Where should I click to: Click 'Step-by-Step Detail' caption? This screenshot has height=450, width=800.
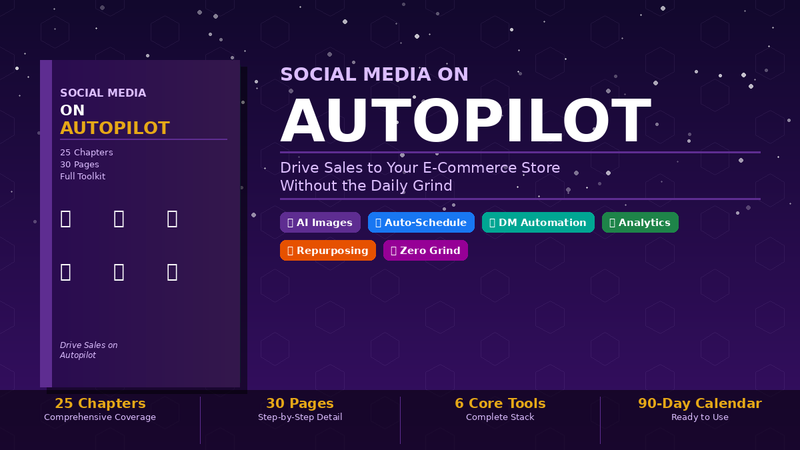[300, 417]
